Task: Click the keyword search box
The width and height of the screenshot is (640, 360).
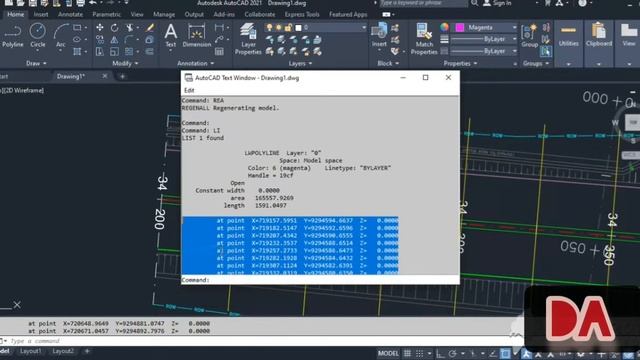Action: 423,3
